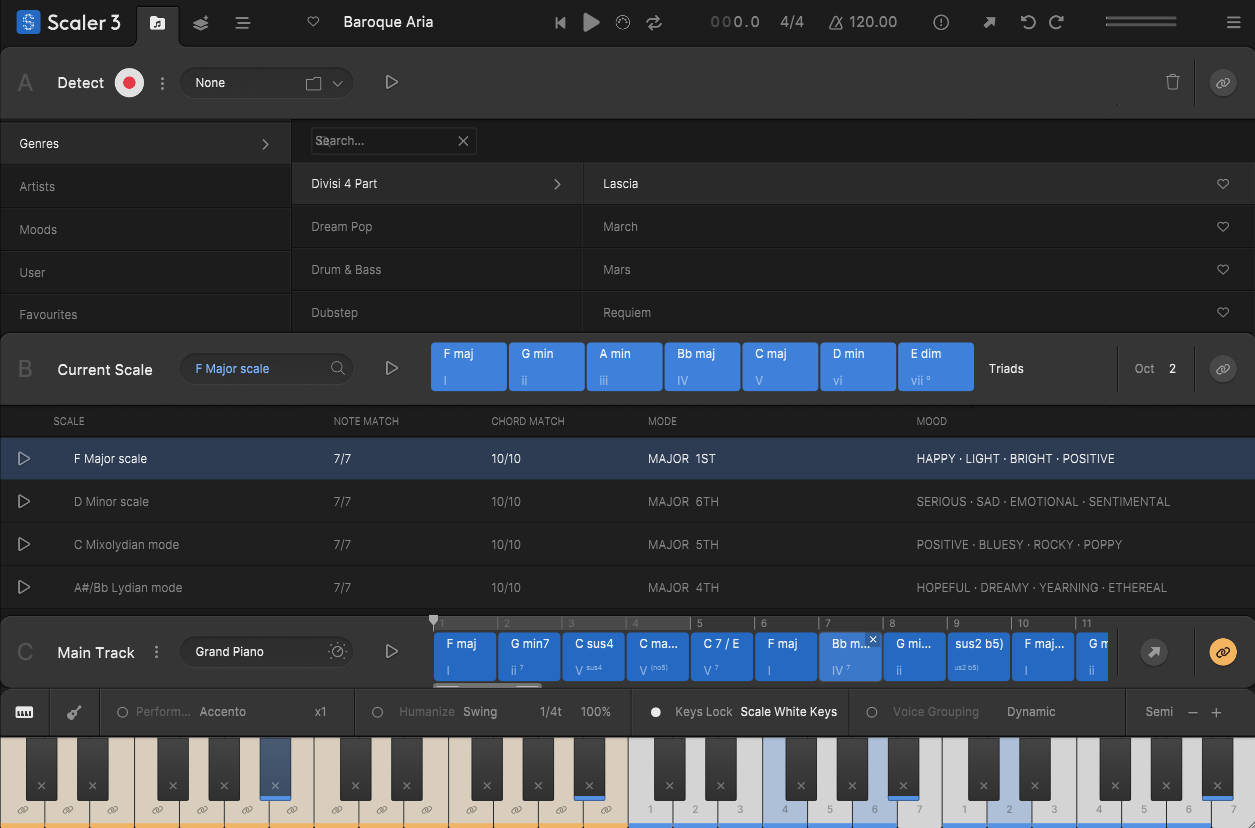Select User category
This screenshot has height=828, width=1255.
coord(145,272)
